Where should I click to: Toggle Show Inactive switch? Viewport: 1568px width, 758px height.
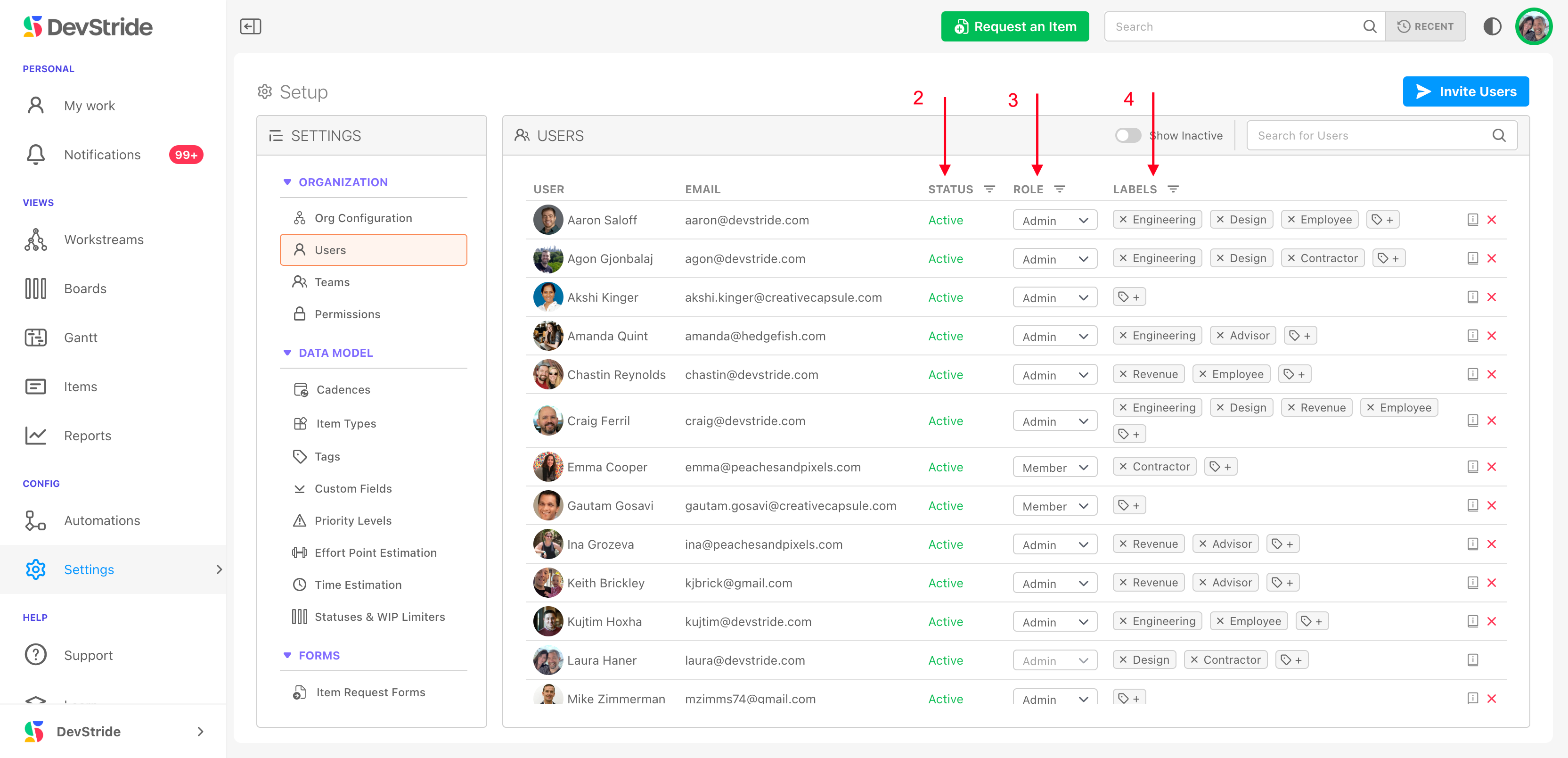(x=1127, y=135)
